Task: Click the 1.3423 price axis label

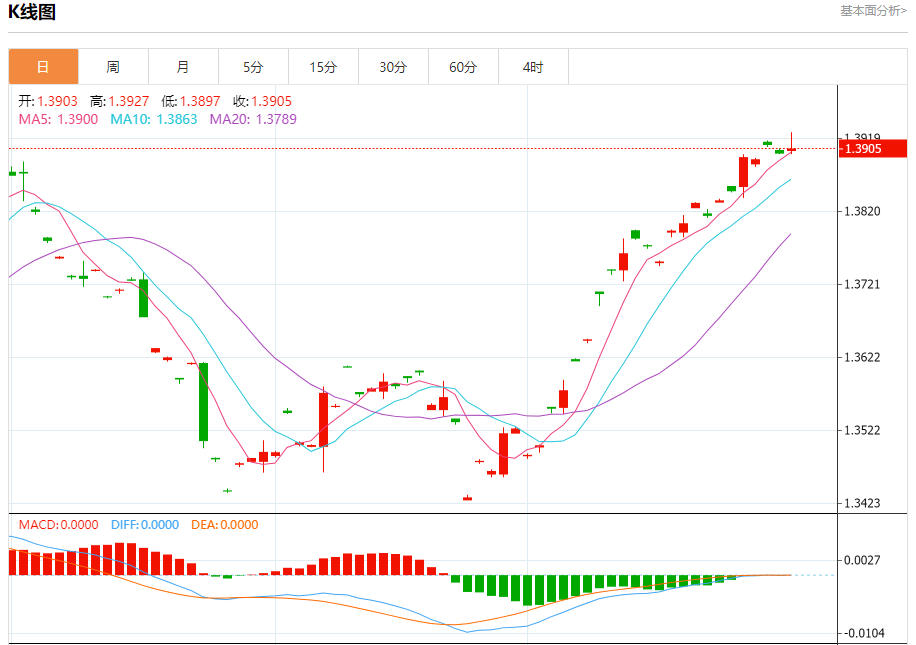Action: pyautogui.click(x=862, y=504)
